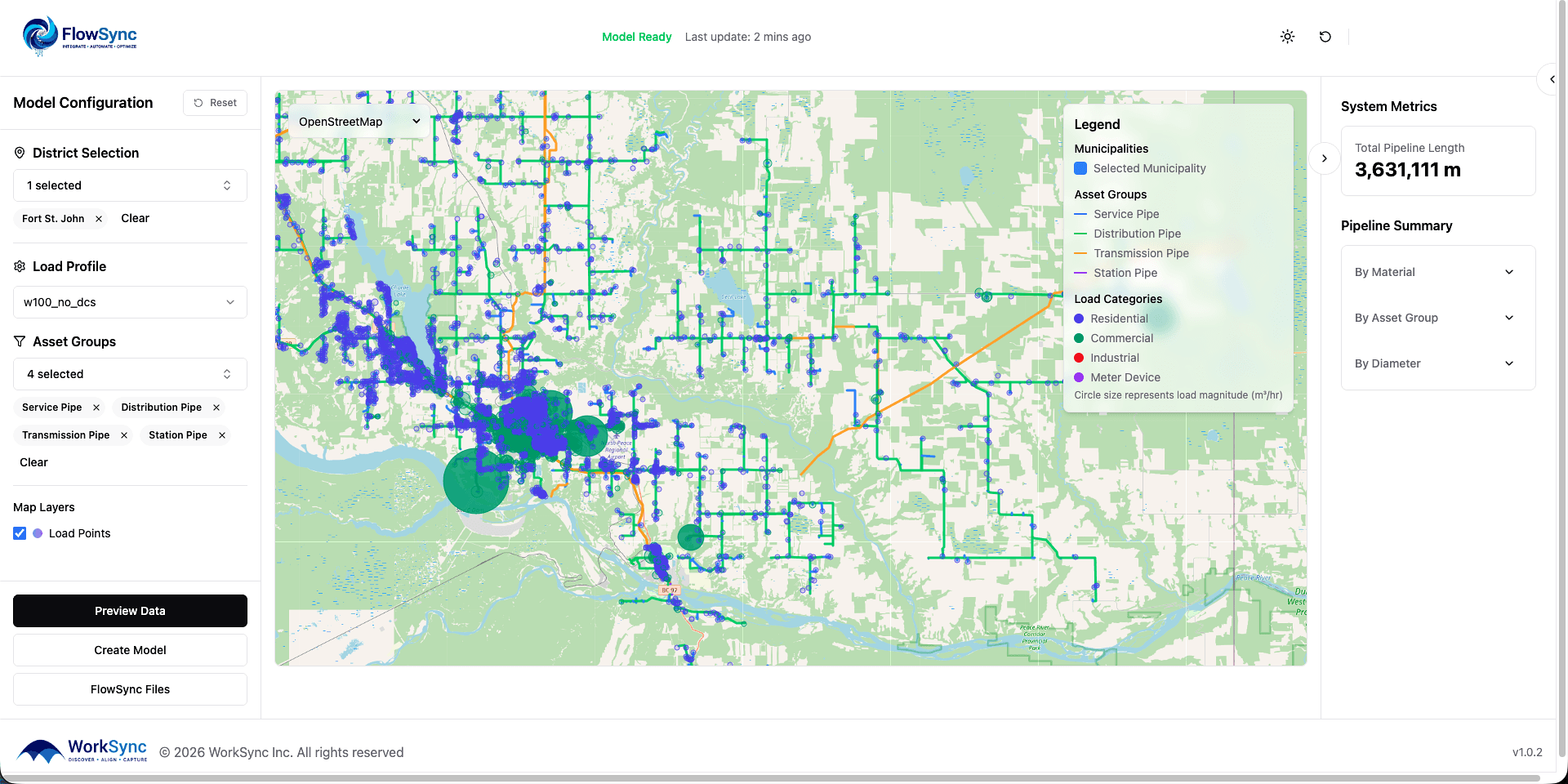Image resolution: width=1568 pixels, height=784 pixels.
Task: Click the Legend heading
Action: (x=1097, y=124)
